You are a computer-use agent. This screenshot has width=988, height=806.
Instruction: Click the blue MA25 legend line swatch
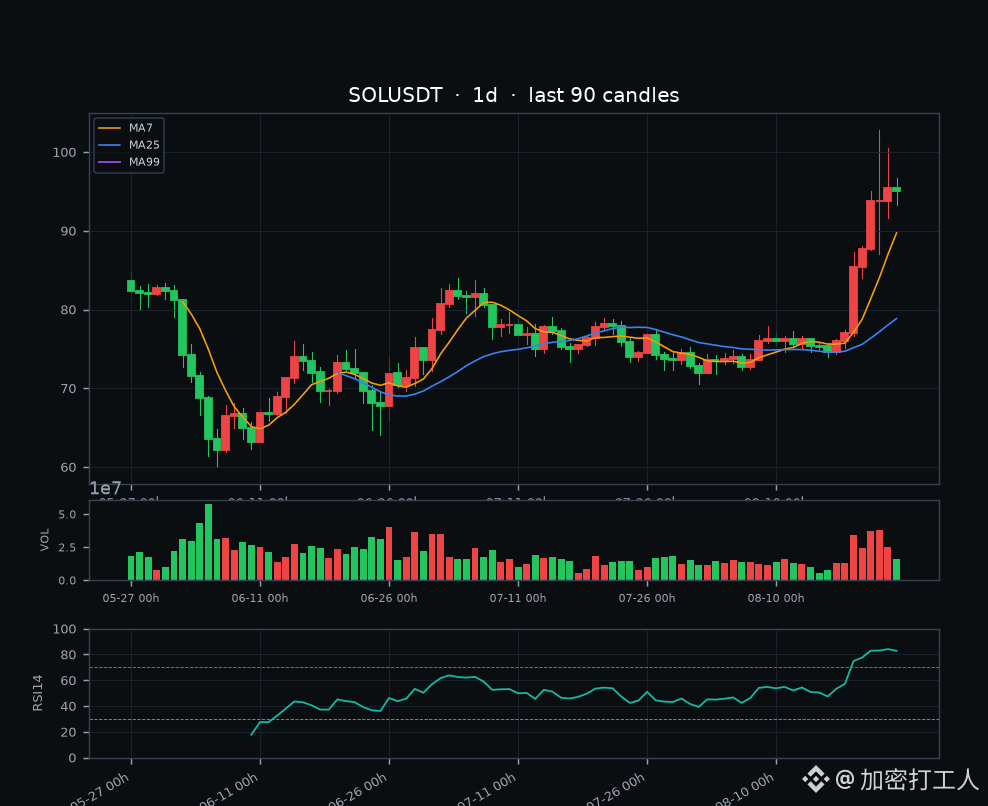coord(110,145)
